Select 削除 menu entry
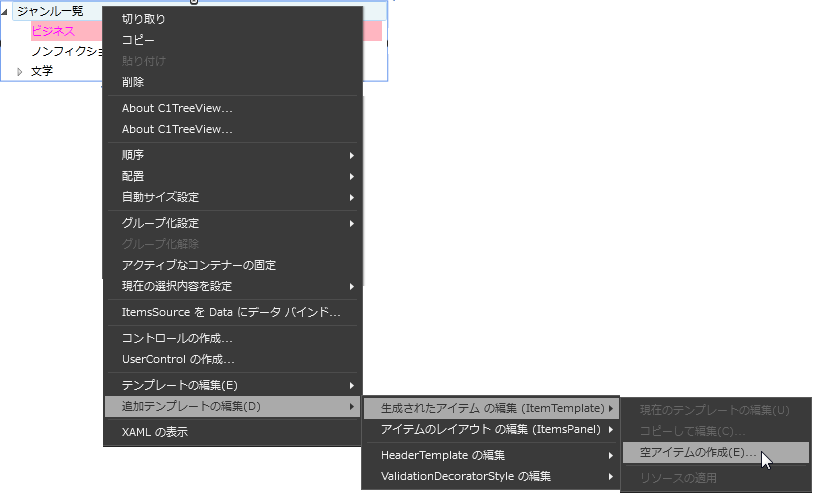Viewport: 818px width, 497px height. tap(133, 82)
